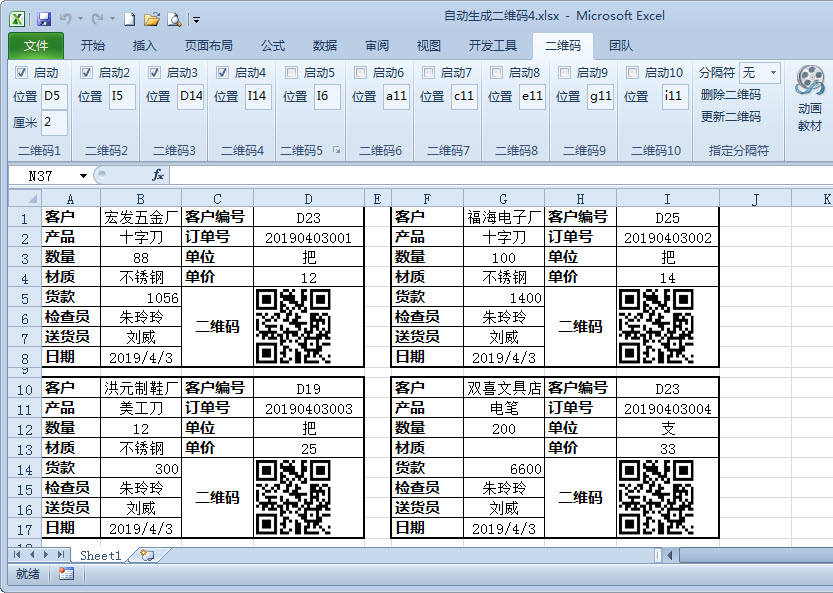
Task: Click the Select All corner button
Action: point(25,199)
